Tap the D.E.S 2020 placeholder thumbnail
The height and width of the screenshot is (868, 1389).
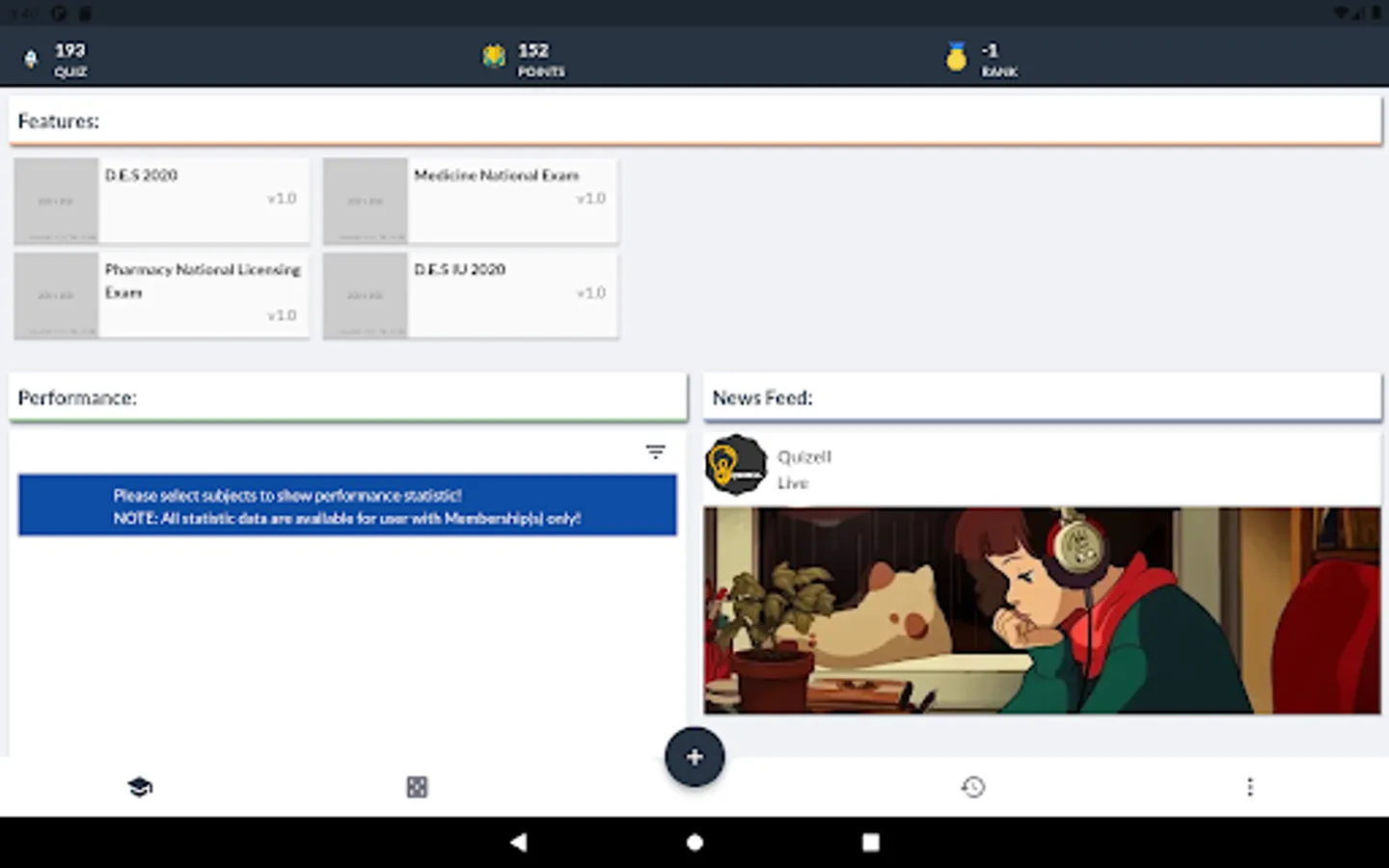(56, 201)
